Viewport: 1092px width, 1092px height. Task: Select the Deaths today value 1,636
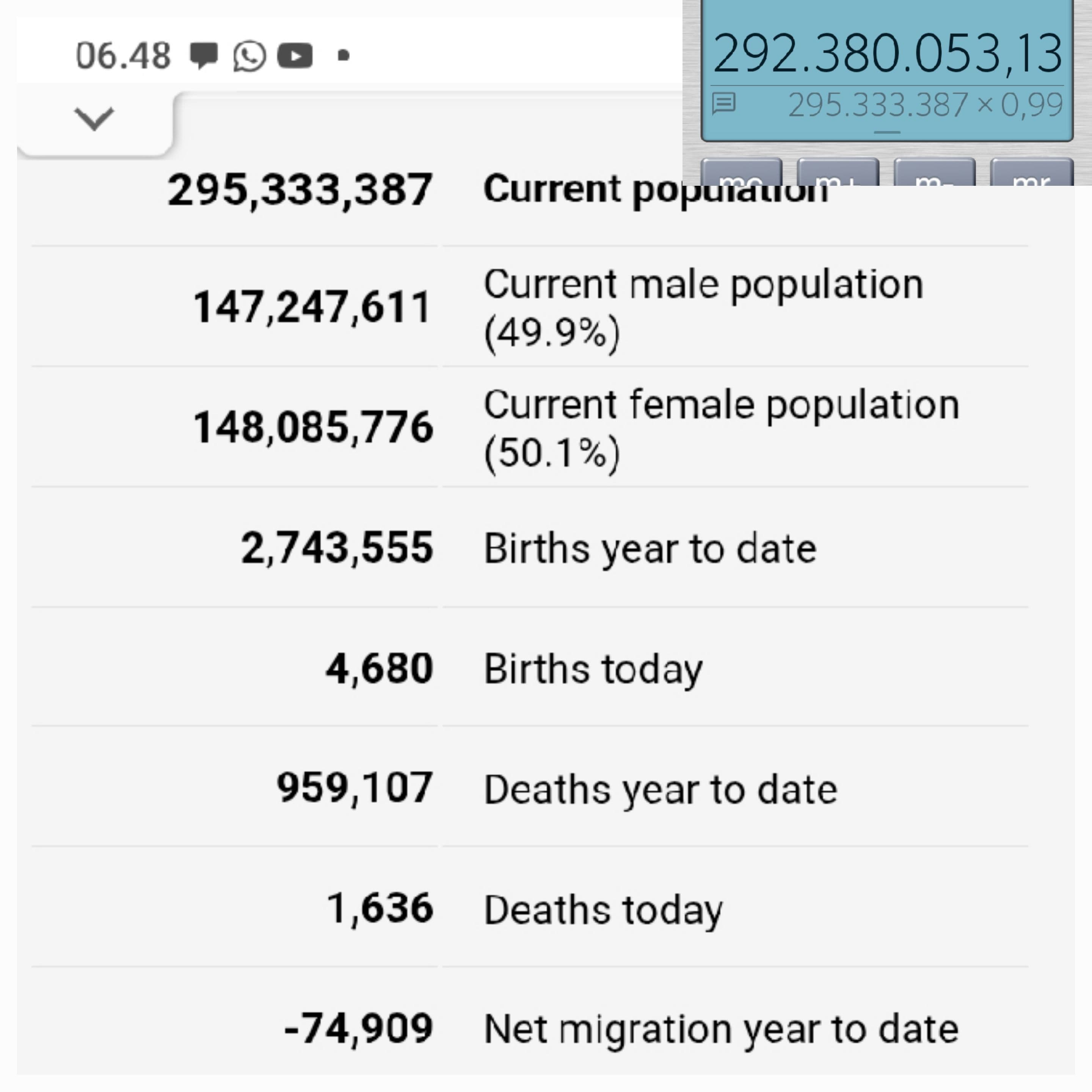[380, 908]
